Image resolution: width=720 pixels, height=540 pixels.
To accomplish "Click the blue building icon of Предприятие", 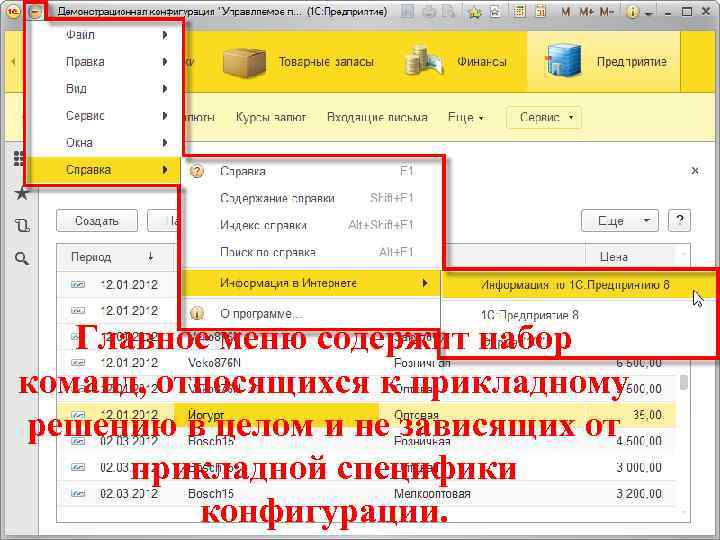I will coord(563,61).
